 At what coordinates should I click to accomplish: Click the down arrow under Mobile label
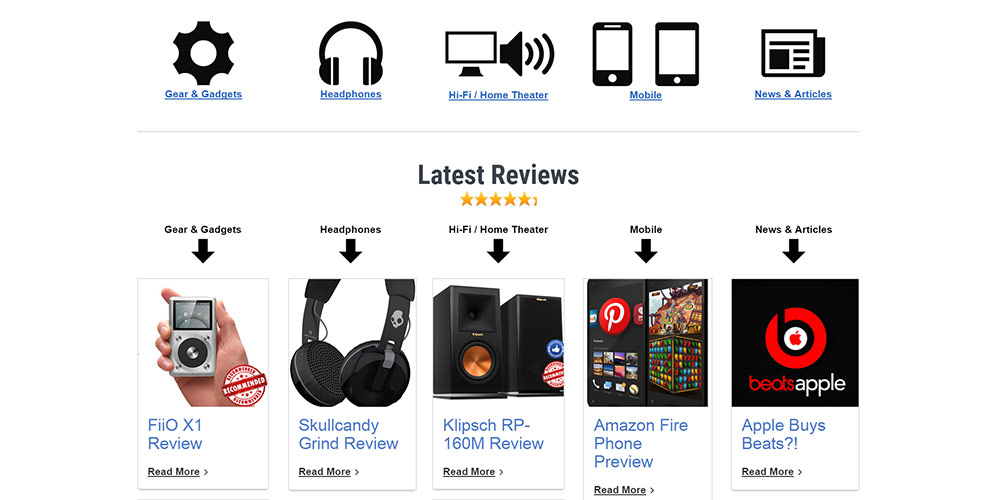(646, 251)
